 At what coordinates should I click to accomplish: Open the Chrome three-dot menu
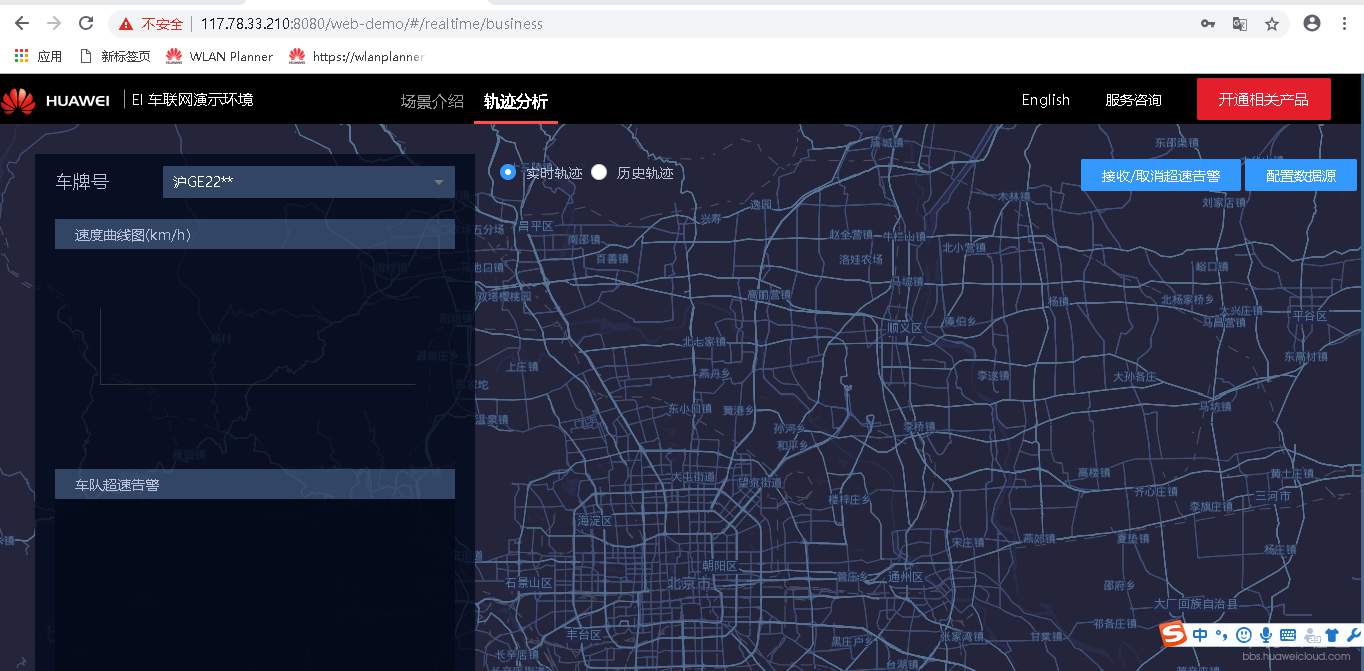coord(1344,23)
